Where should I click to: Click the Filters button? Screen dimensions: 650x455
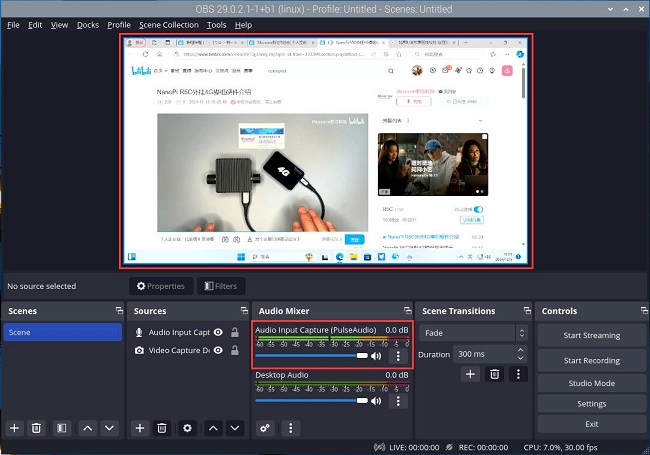[221, 286]
